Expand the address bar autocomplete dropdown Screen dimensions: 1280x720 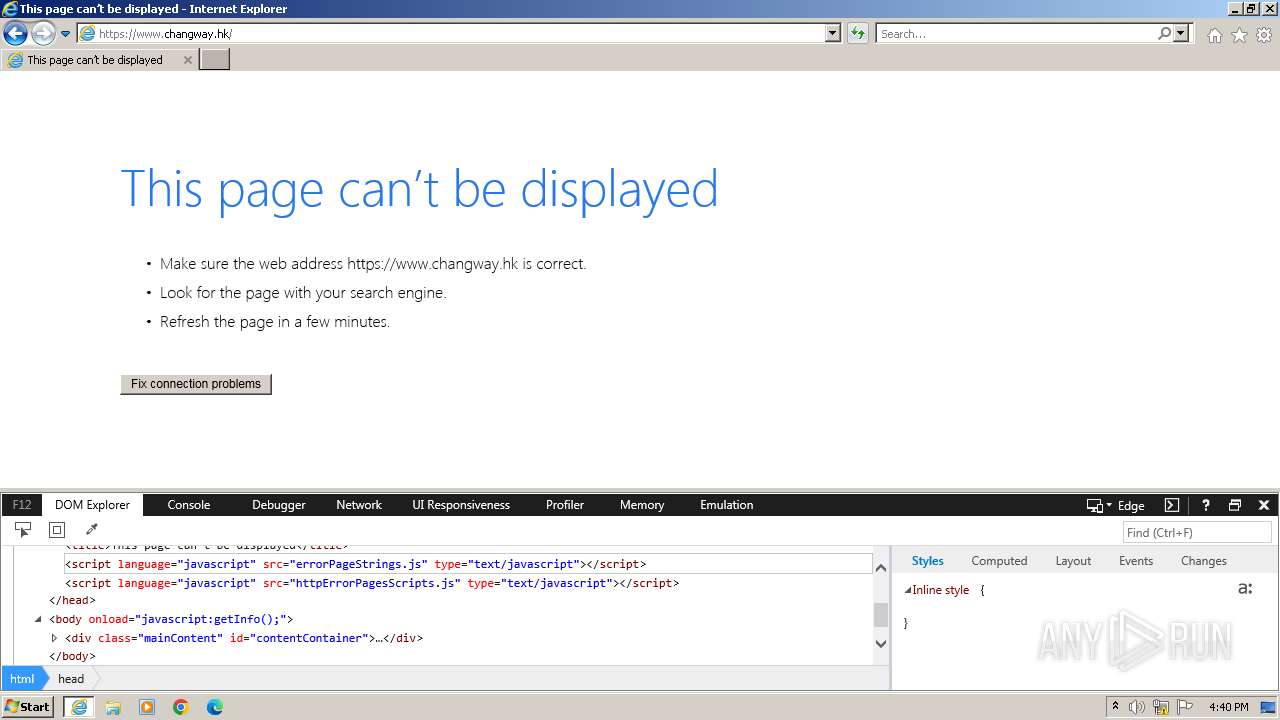point(832,33)
